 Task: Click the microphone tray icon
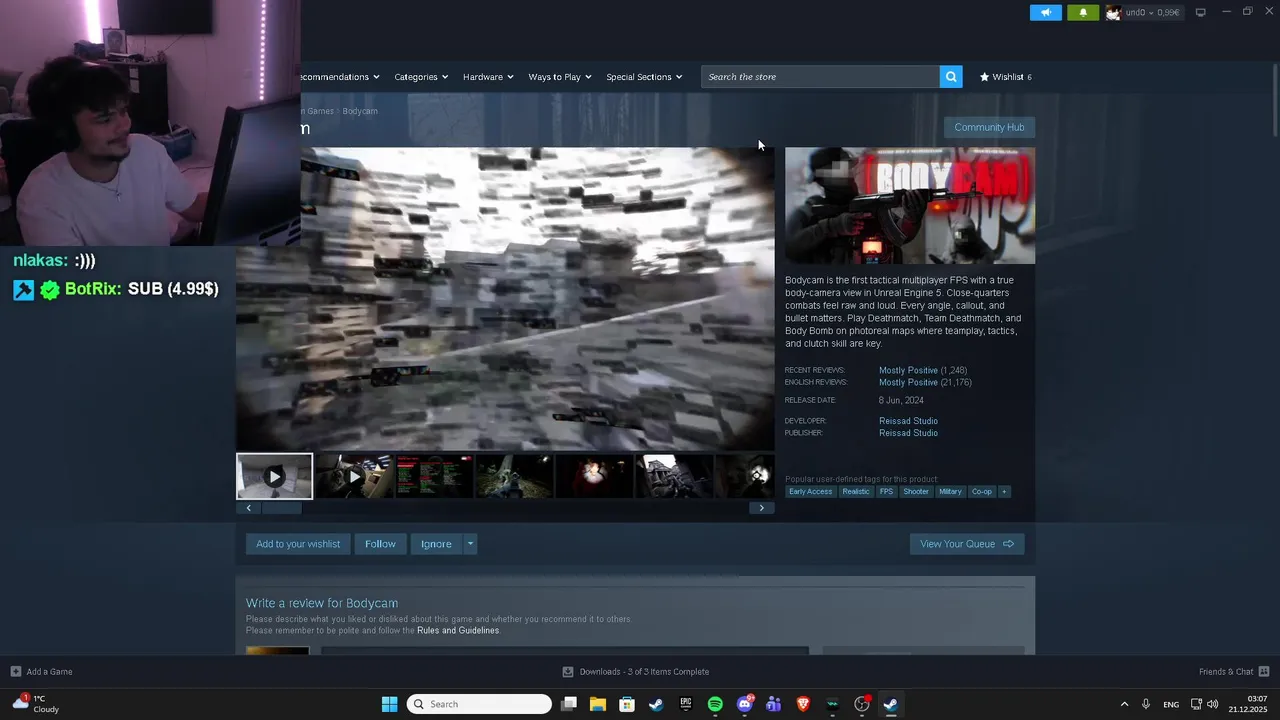point(1146,704)
